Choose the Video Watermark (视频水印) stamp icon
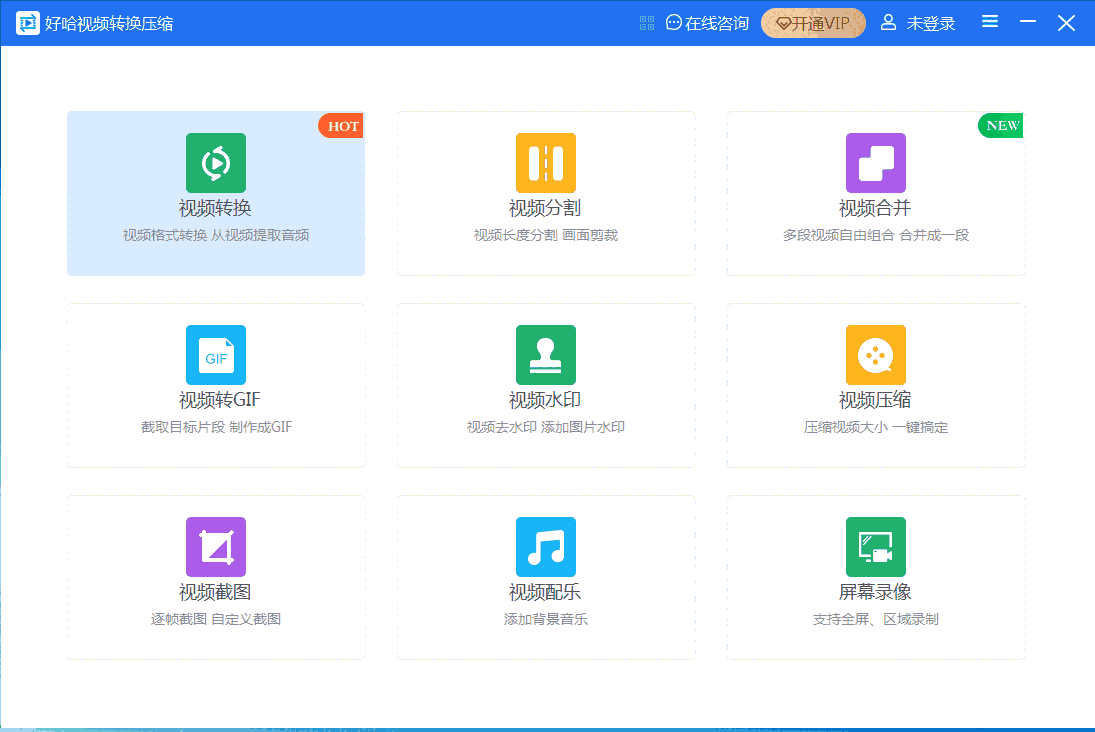1095x732 pixels. pos(545,355)
